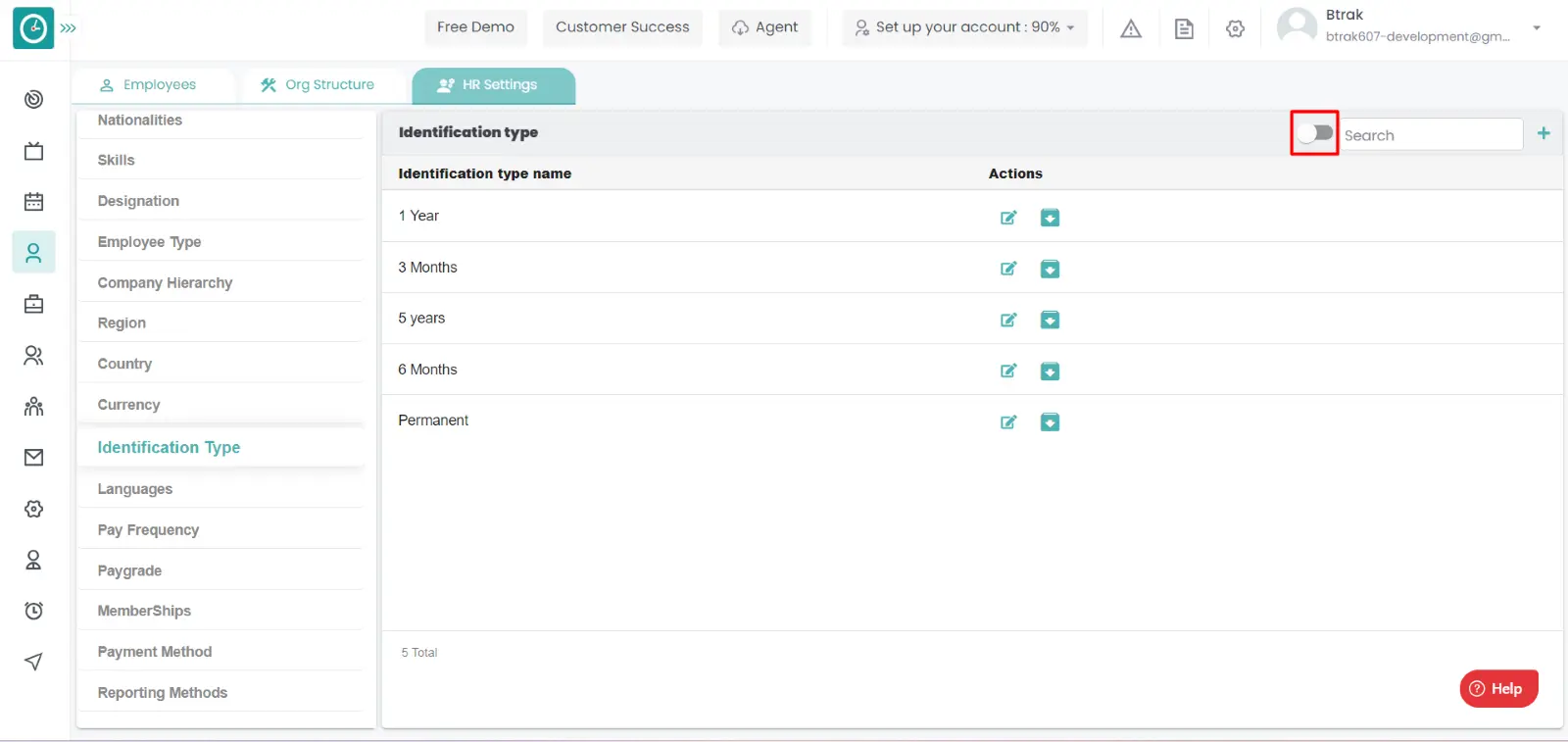The image size is (1568, 742).
Task: Archive the 6 Months row
Action: point(1050,371)
